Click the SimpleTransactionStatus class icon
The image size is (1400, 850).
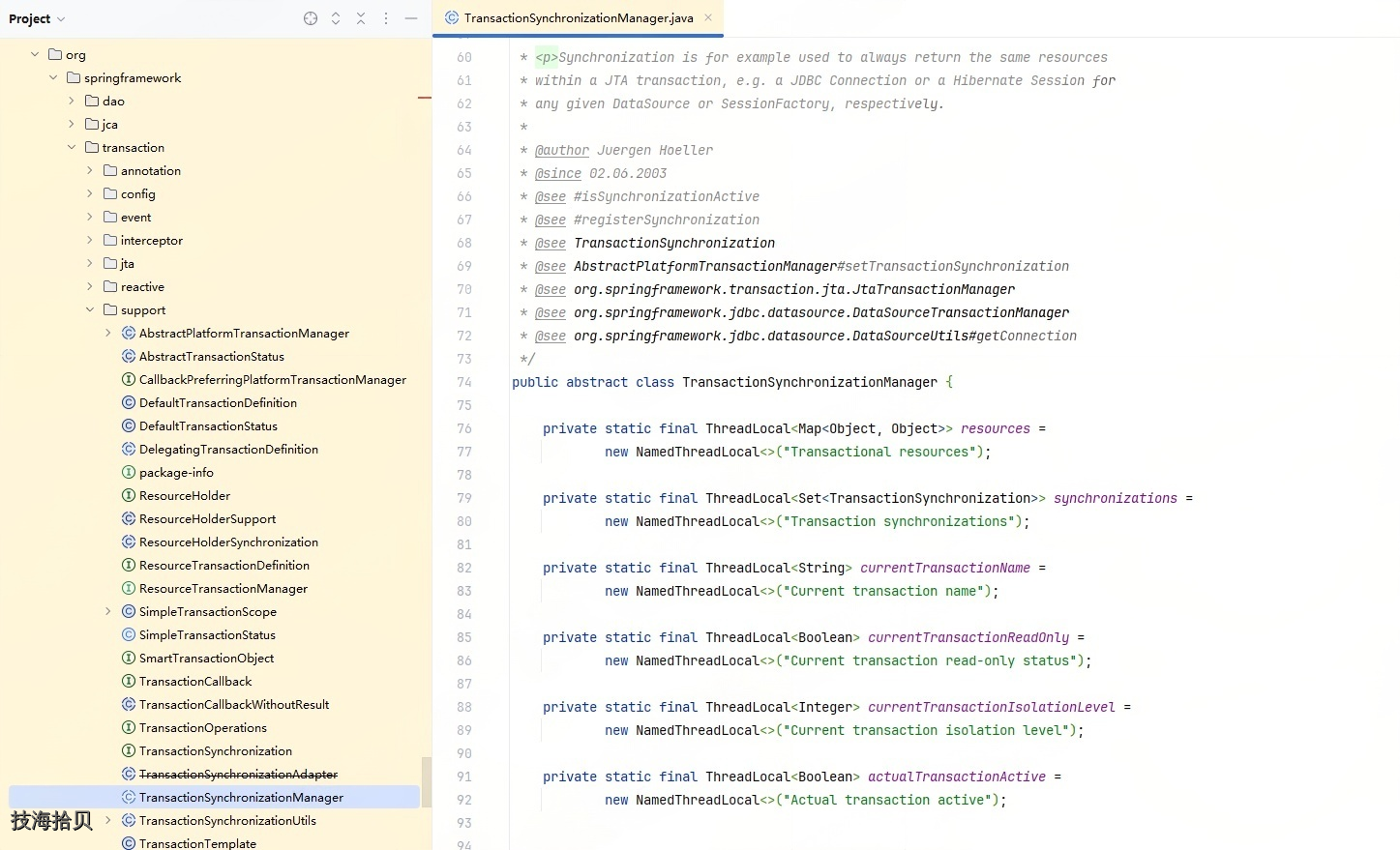(129, 635)
